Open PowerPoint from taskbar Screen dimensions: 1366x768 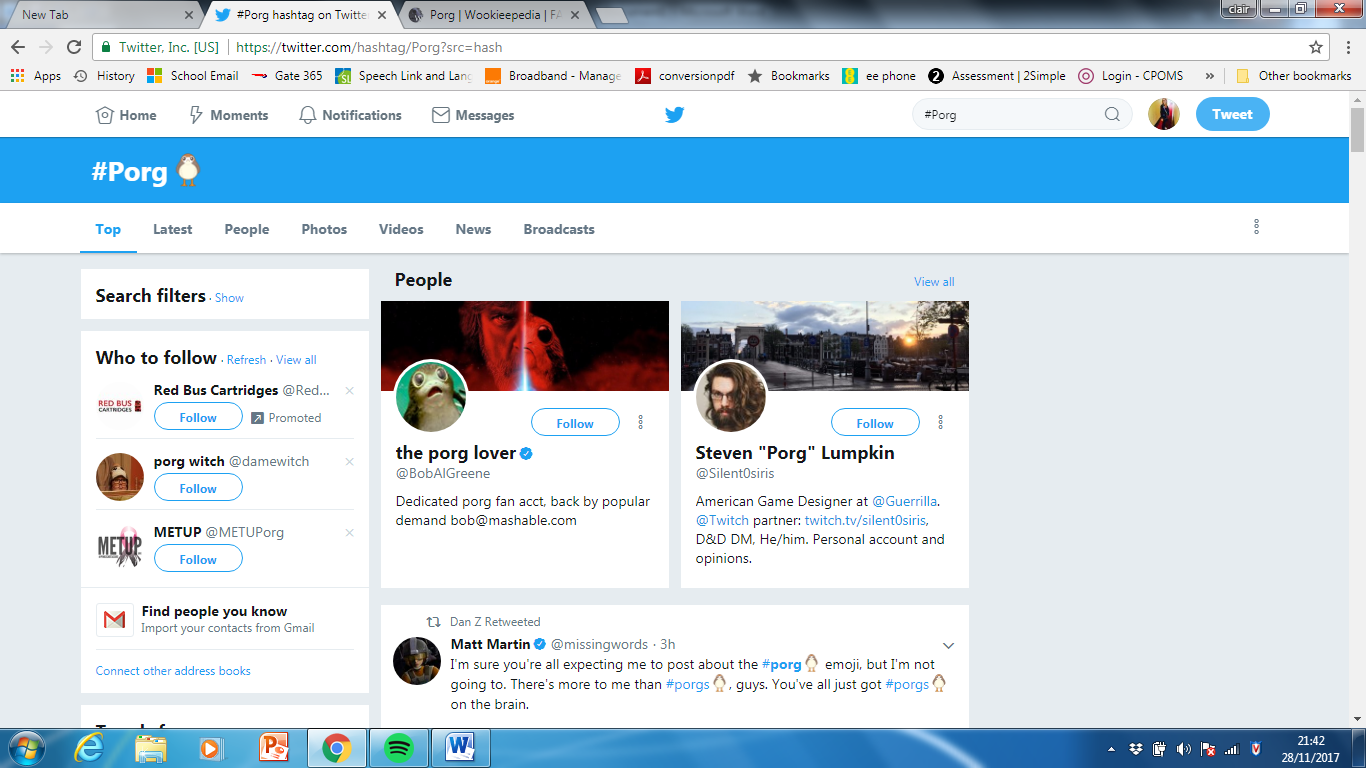tap(274, 748)
